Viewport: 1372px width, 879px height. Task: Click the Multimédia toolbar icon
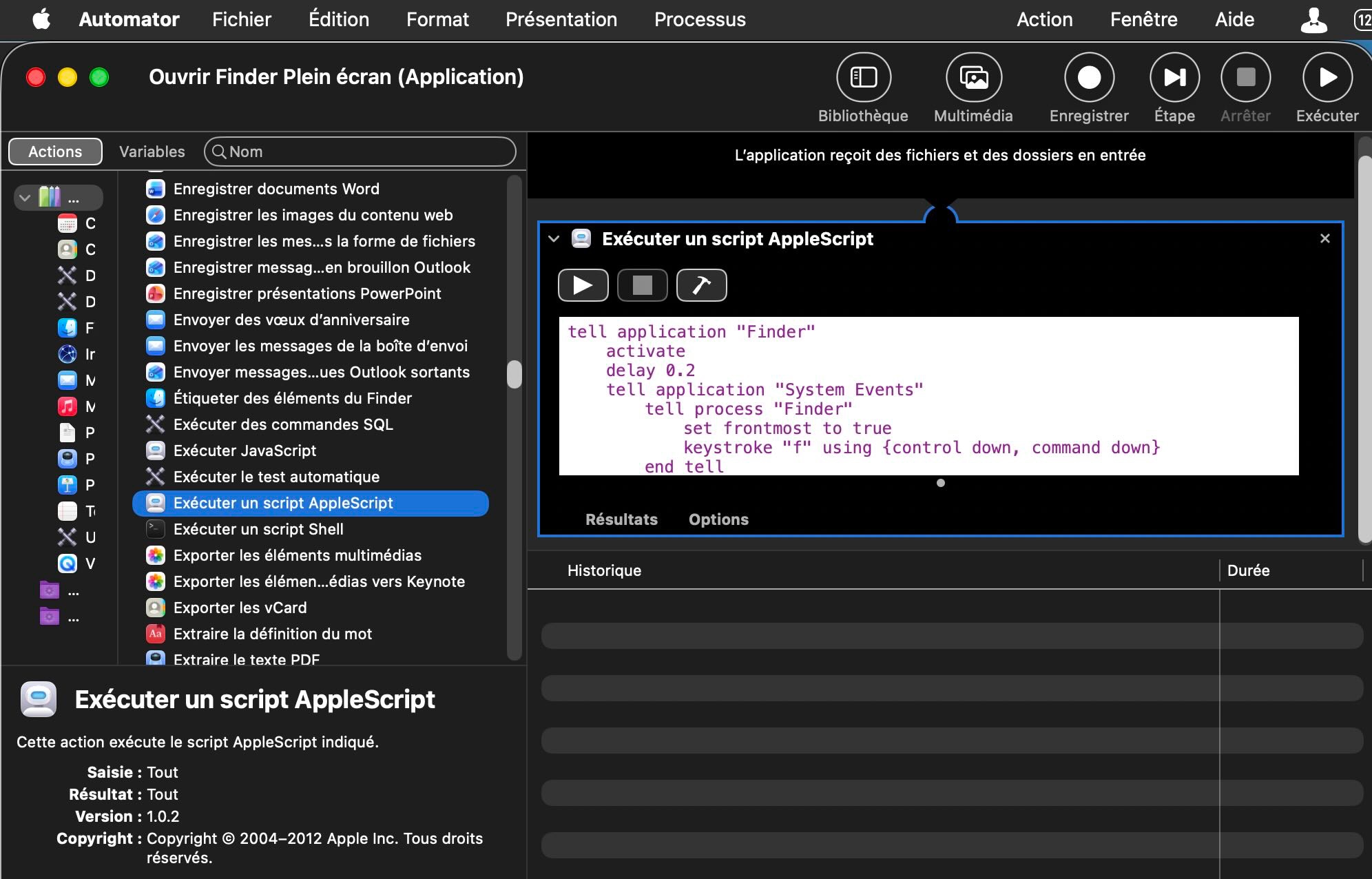coord(973,78)
